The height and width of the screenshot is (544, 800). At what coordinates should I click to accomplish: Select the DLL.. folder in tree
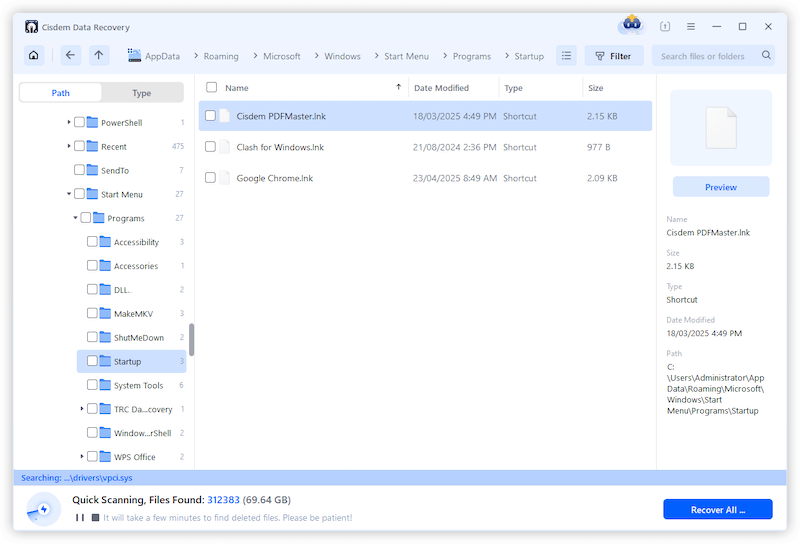click(x=123, y=290)
